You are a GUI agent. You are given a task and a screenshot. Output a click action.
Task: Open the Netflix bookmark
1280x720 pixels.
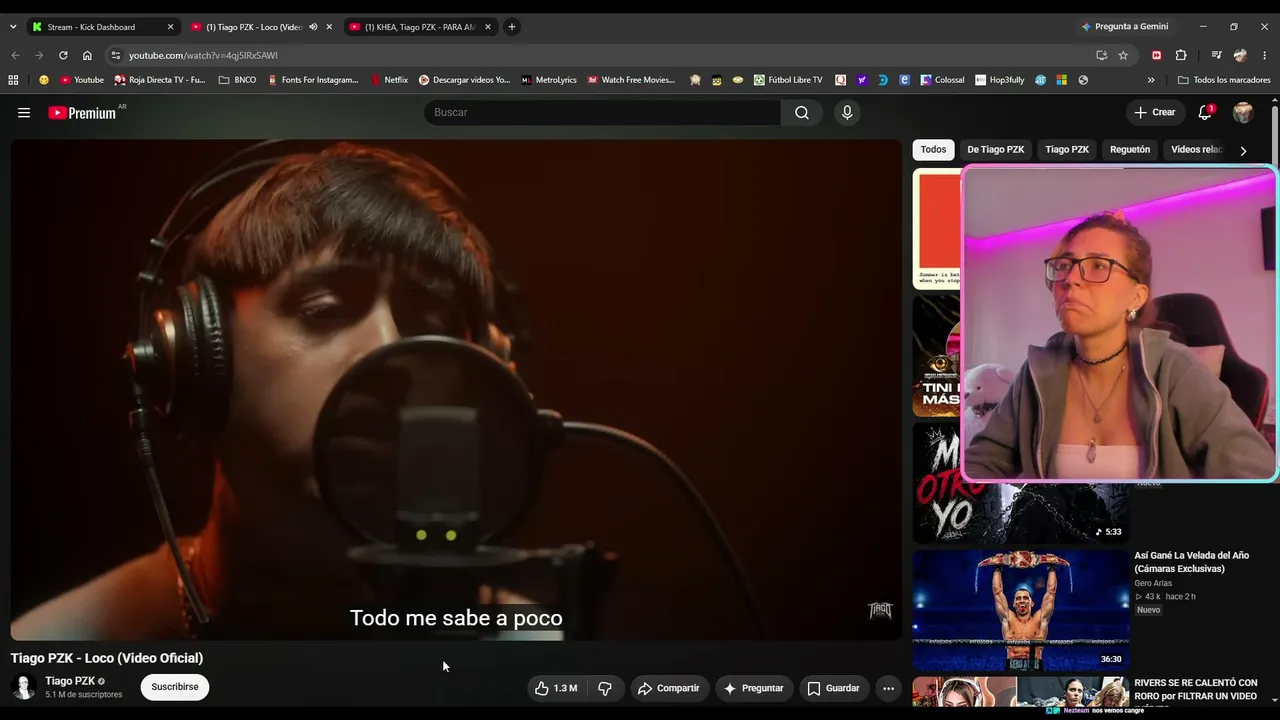pos(389,80)
